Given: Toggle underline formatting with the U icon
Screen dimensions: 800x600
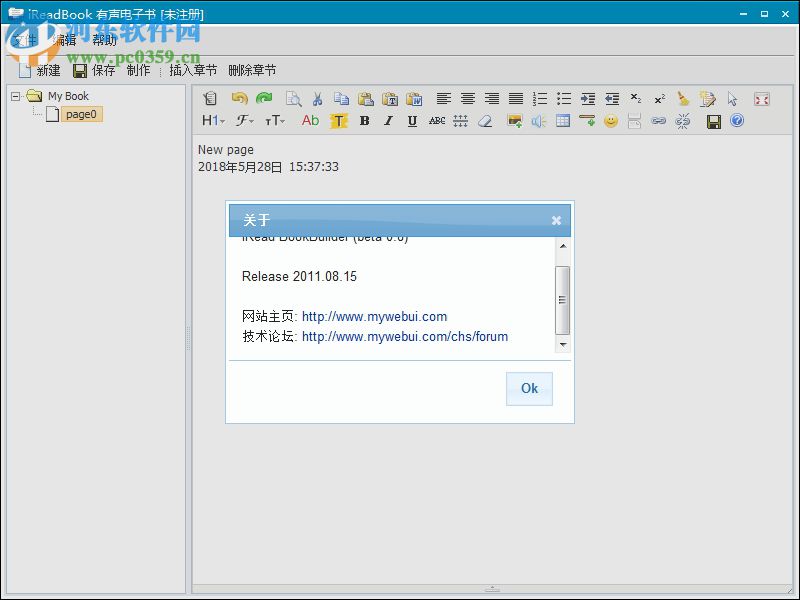Looking at the screenshot, I should (x=410, y=121).
